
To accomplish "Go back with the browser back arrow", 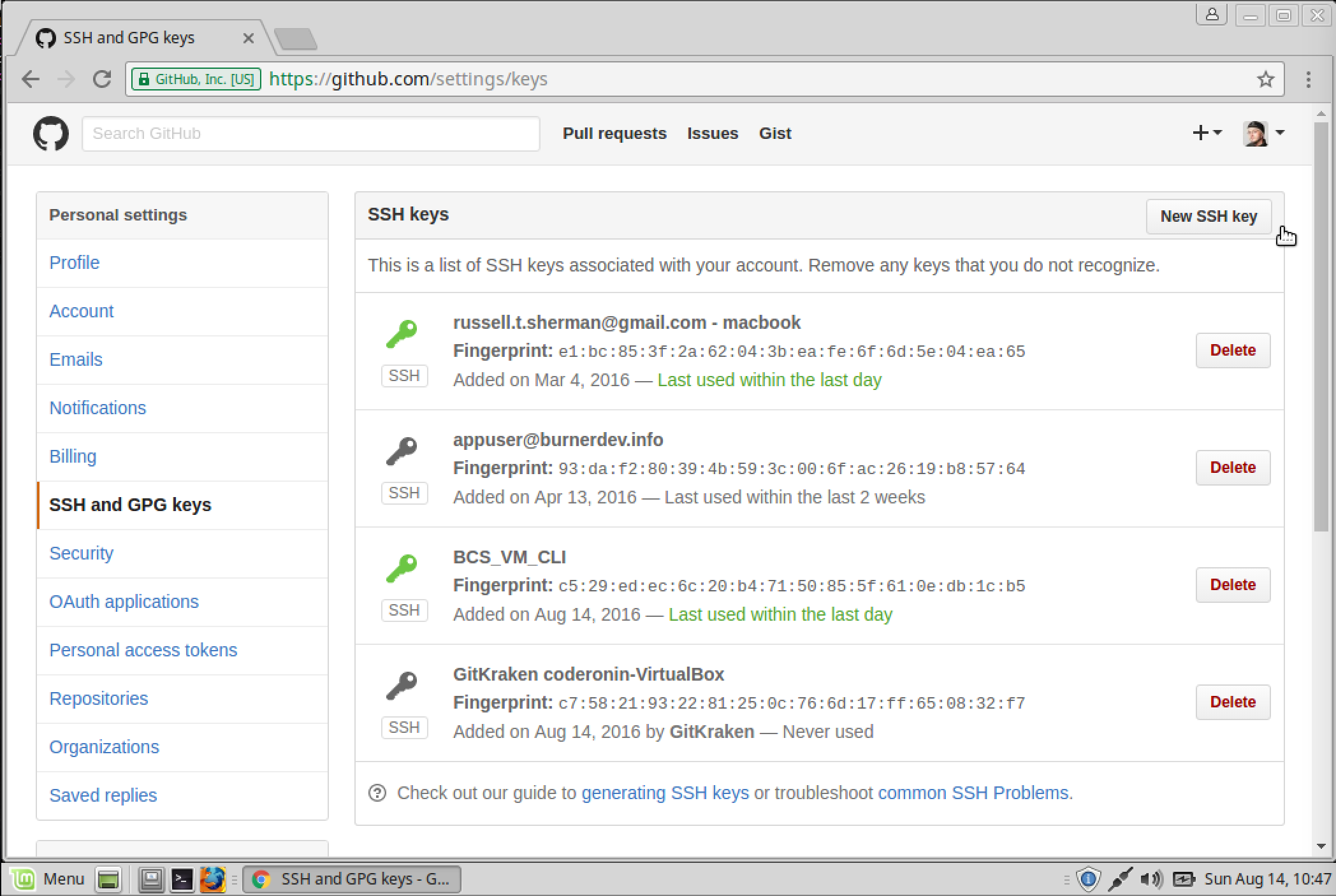I will (x=31, y=79).
